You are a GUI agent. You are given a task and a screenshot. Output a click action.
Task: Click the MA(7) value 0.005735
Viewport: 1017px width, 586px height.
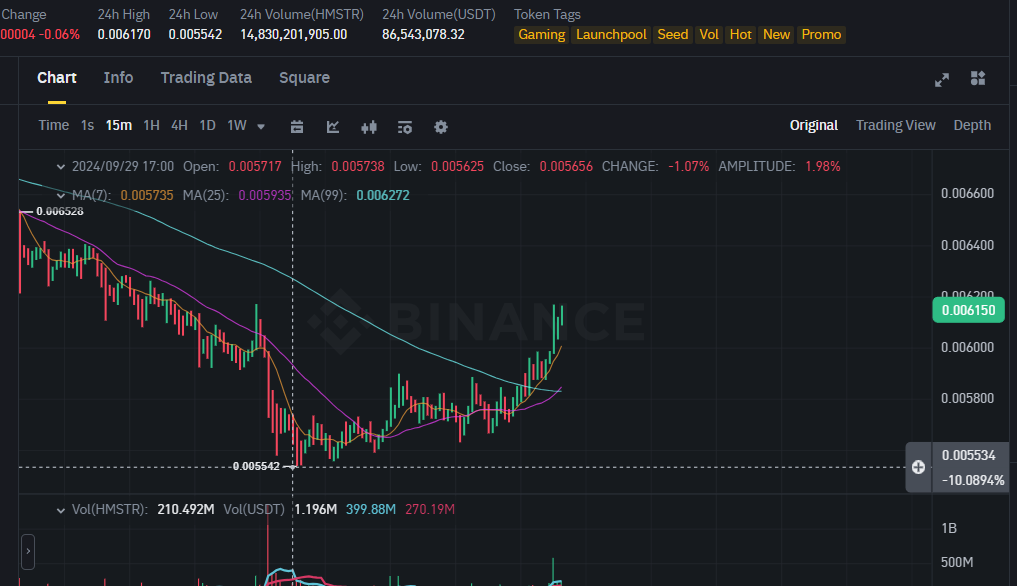click(147, 195)
